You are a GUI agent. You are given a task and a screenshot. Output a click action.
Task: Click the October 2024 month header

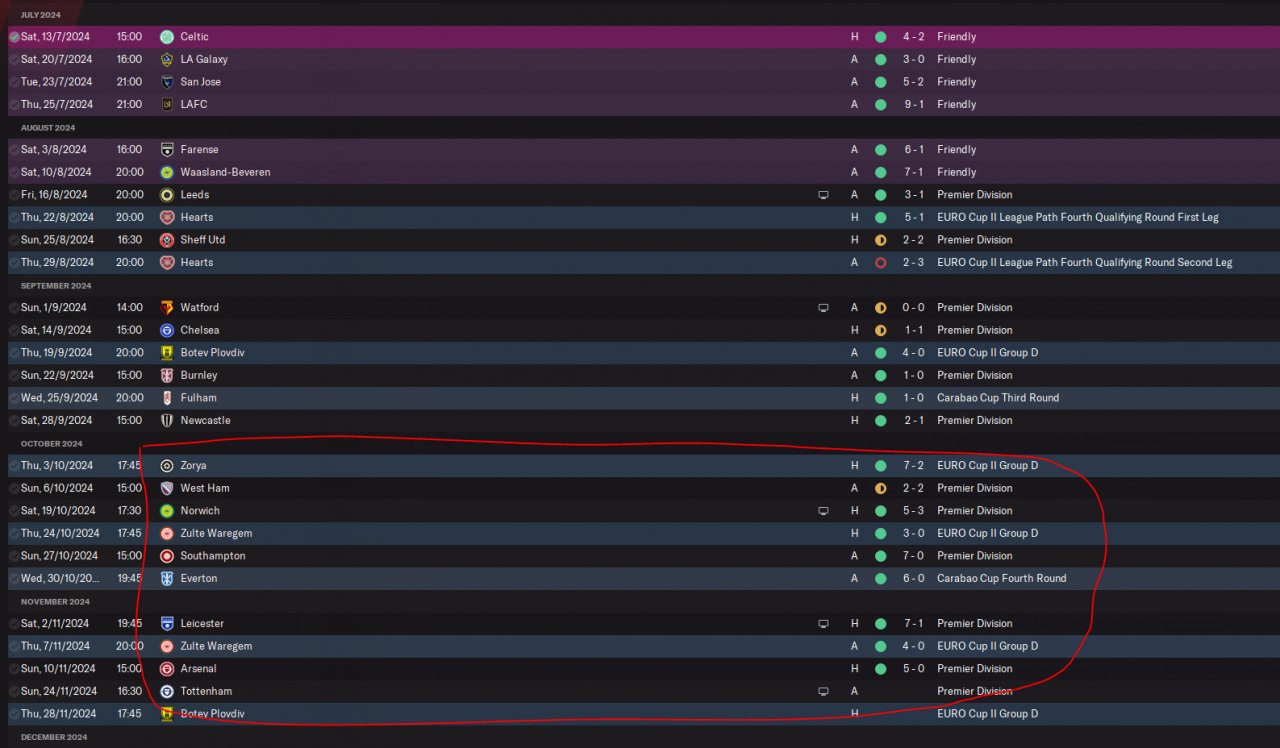(x=51, y=443)
